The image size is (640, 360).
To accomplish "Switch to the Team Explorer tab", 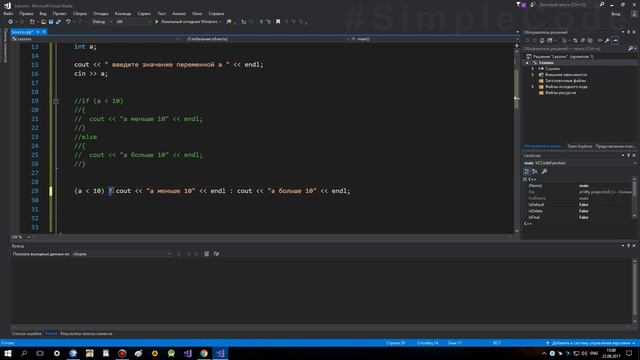I will 580,146.
